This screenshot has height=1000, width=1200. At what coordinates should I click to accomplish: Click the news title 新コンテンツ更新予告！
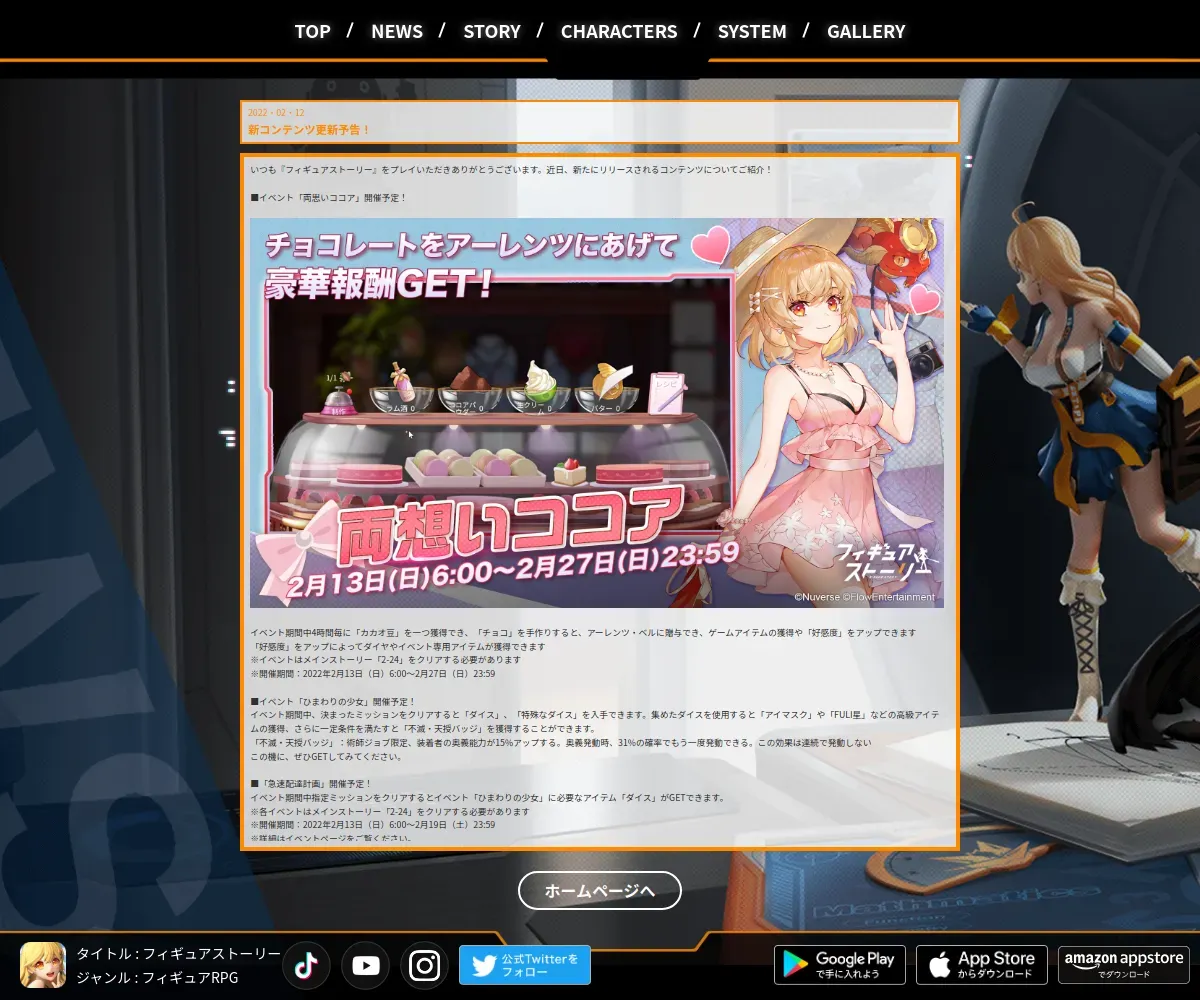point(309,130)
